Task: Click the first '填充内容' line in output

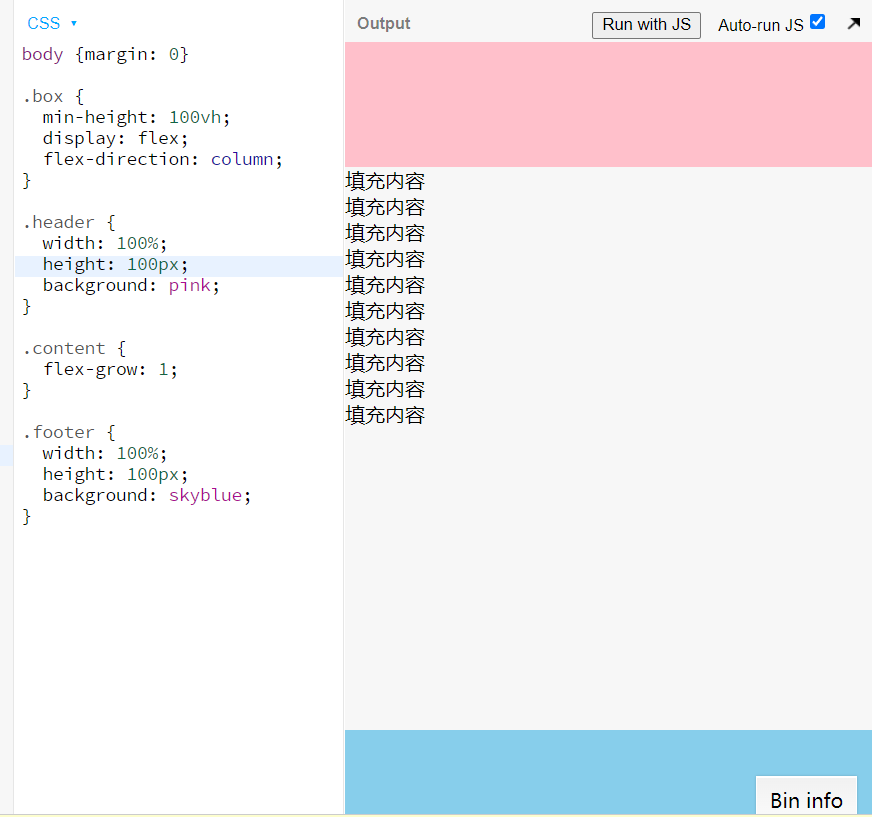Action: [385, 181]
